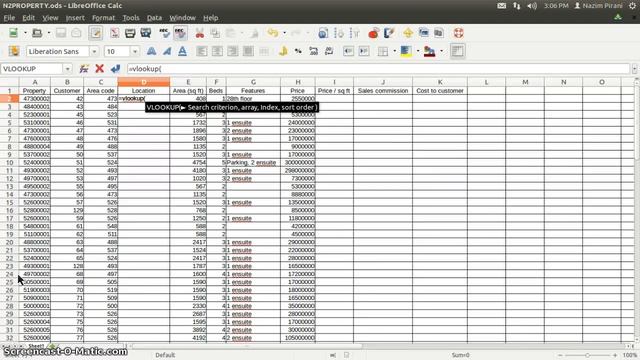Click the Cut scissors icon
This screenshot has height=360, width=640.
(200, 33)
